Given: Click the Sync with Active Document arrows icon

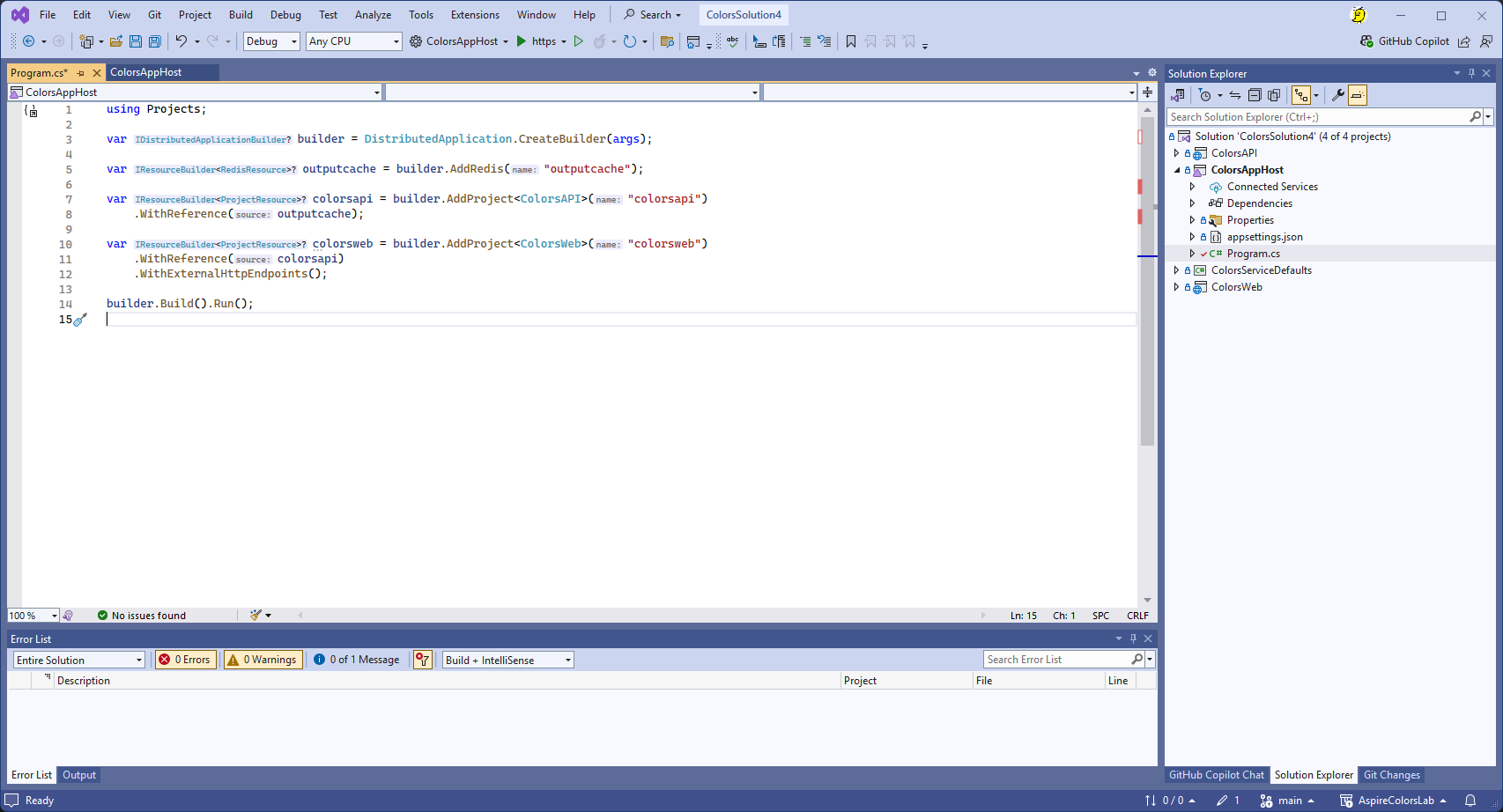Looking at the screenshot, I should 1235,95.
